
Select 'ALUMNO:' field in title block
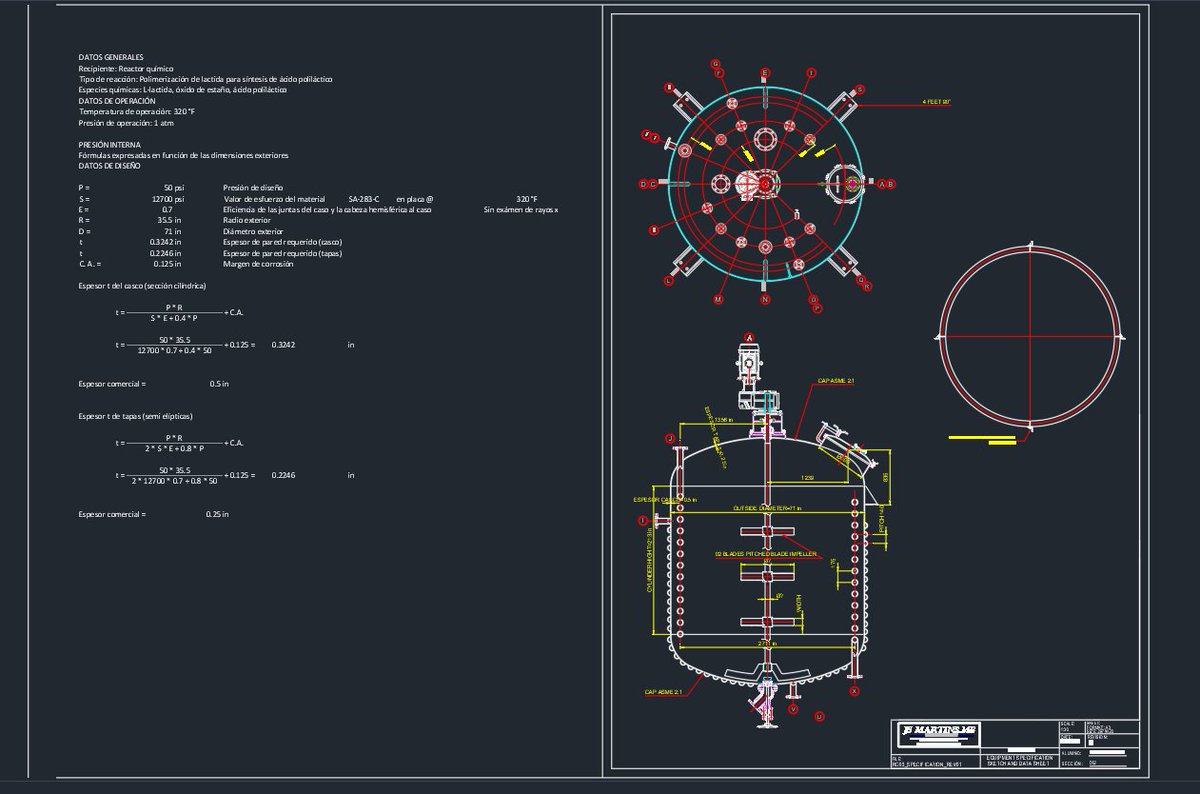click(x=1071, y=752)
